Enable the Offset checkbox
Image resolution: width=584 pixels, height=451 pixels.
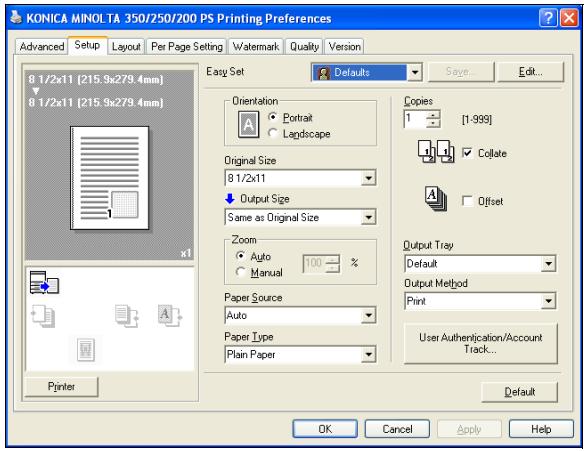tap(467, 201)
